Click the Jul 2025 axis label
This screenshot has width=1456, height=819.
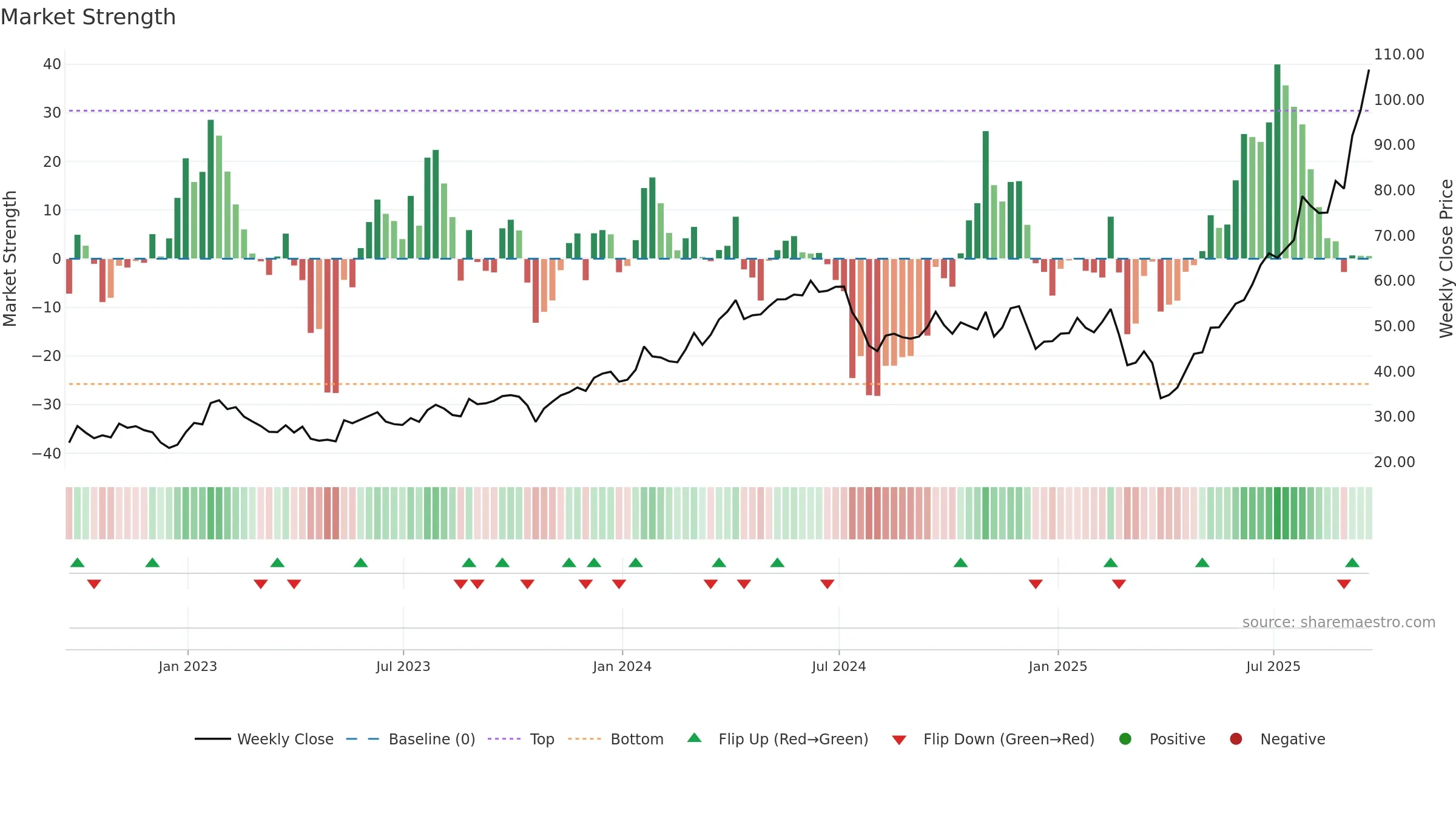(x=1273, y=666)
